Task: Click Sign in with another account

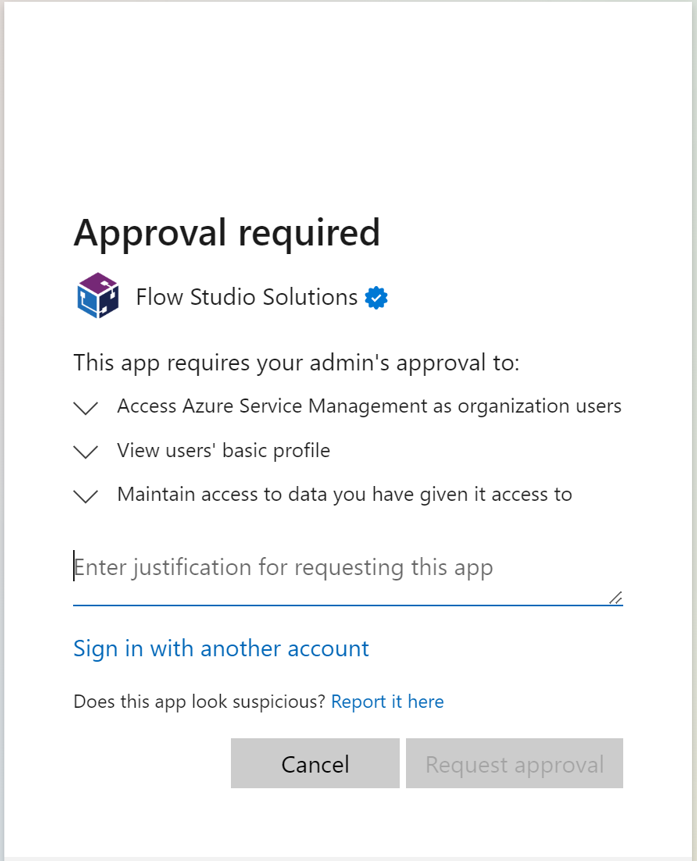Action: pyautogui.click(x=221, y=648)
